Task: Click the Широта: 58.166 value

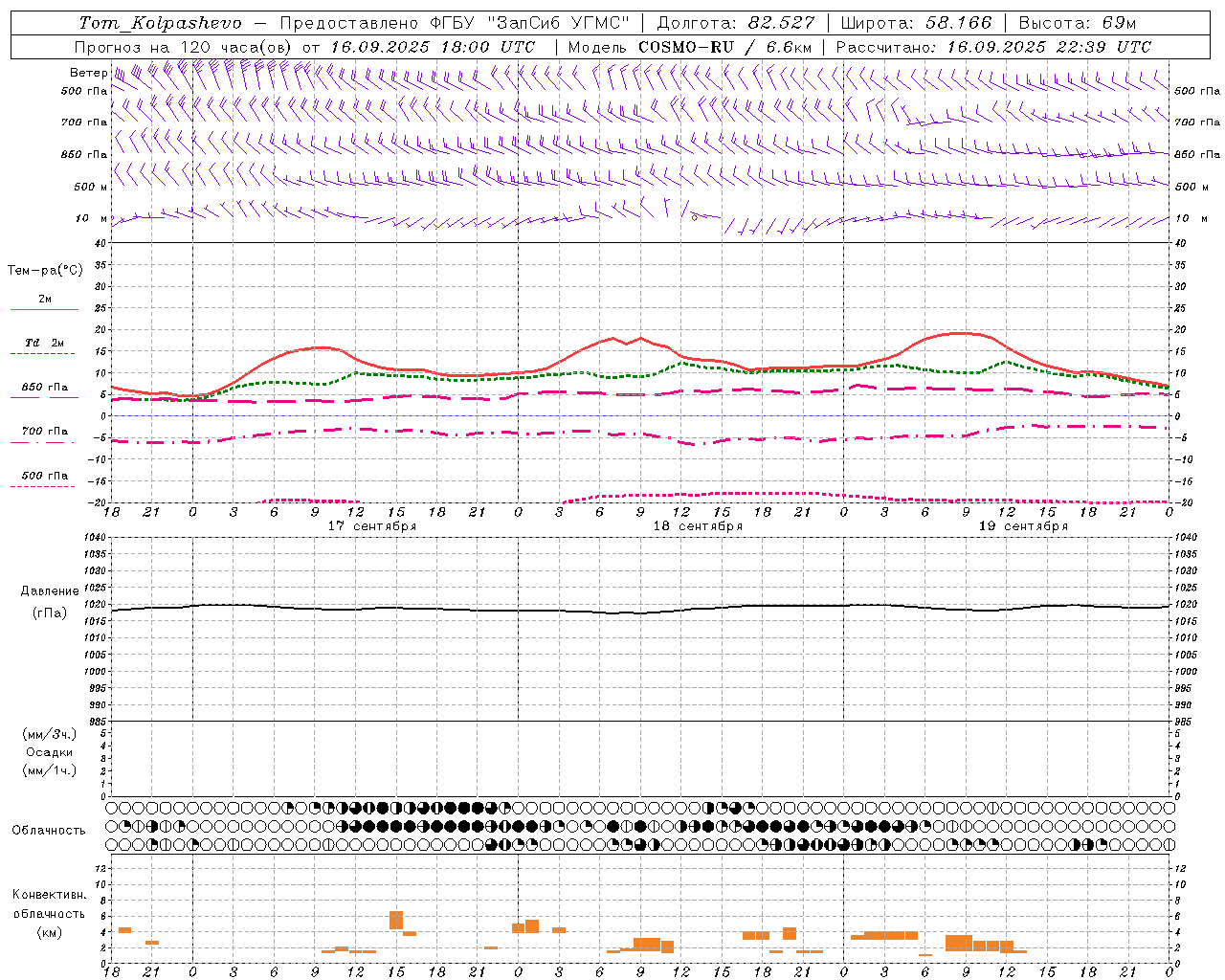Action: coord(917,23)
